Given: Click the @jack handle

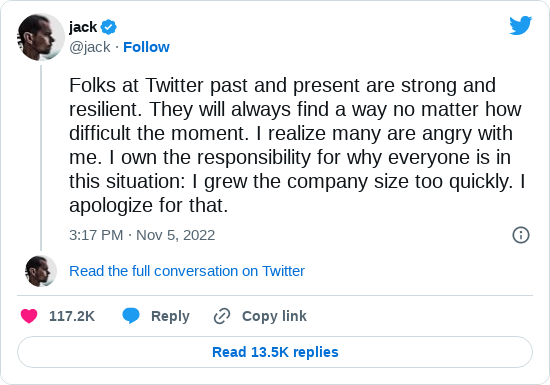Looking at the screenshot, I should [90, 47].
